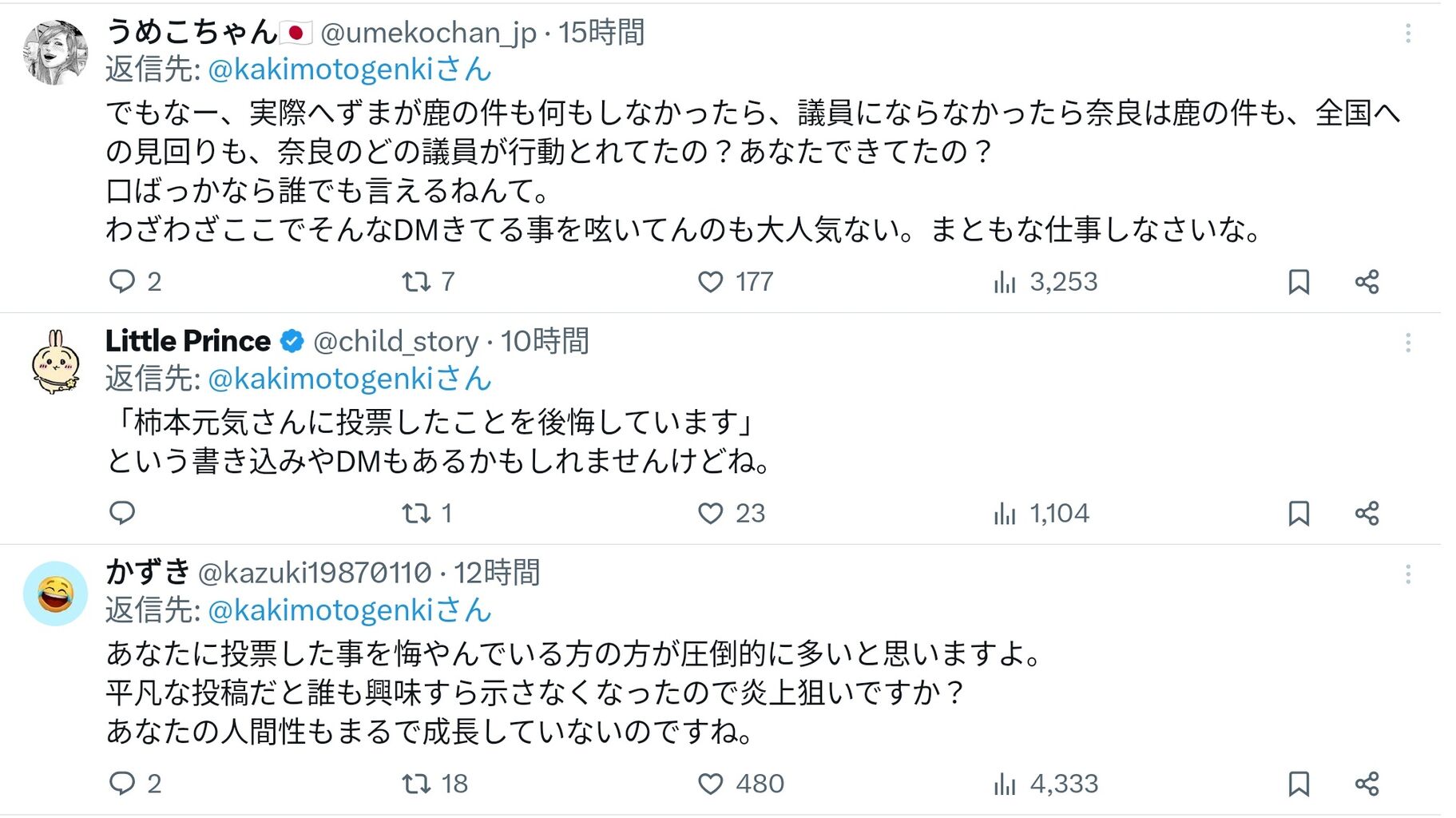Retweet the Little Prince post

[x=416, y=513]
